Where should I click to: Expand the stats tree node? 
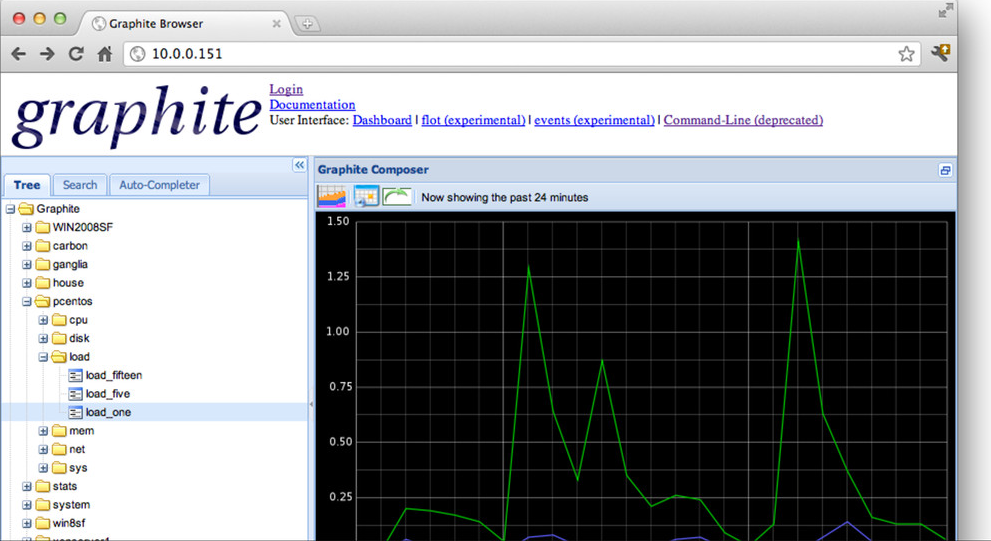coord(27,487)
